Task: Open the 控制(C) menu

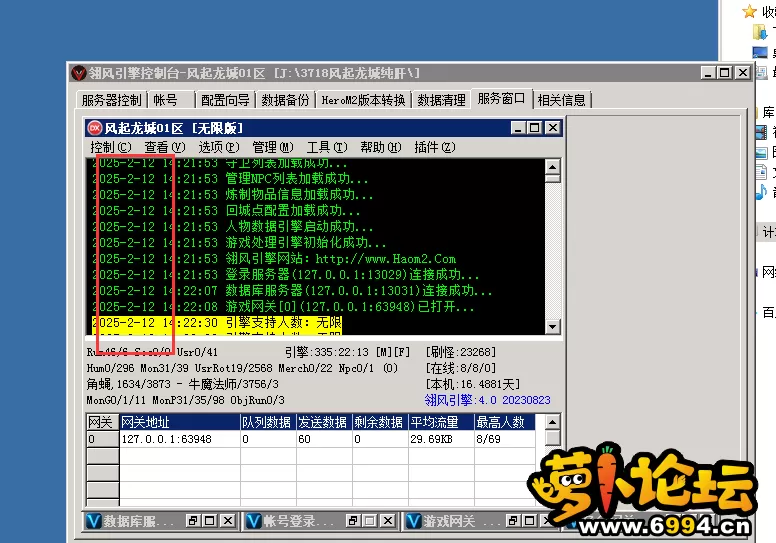Action: (111, 147)
